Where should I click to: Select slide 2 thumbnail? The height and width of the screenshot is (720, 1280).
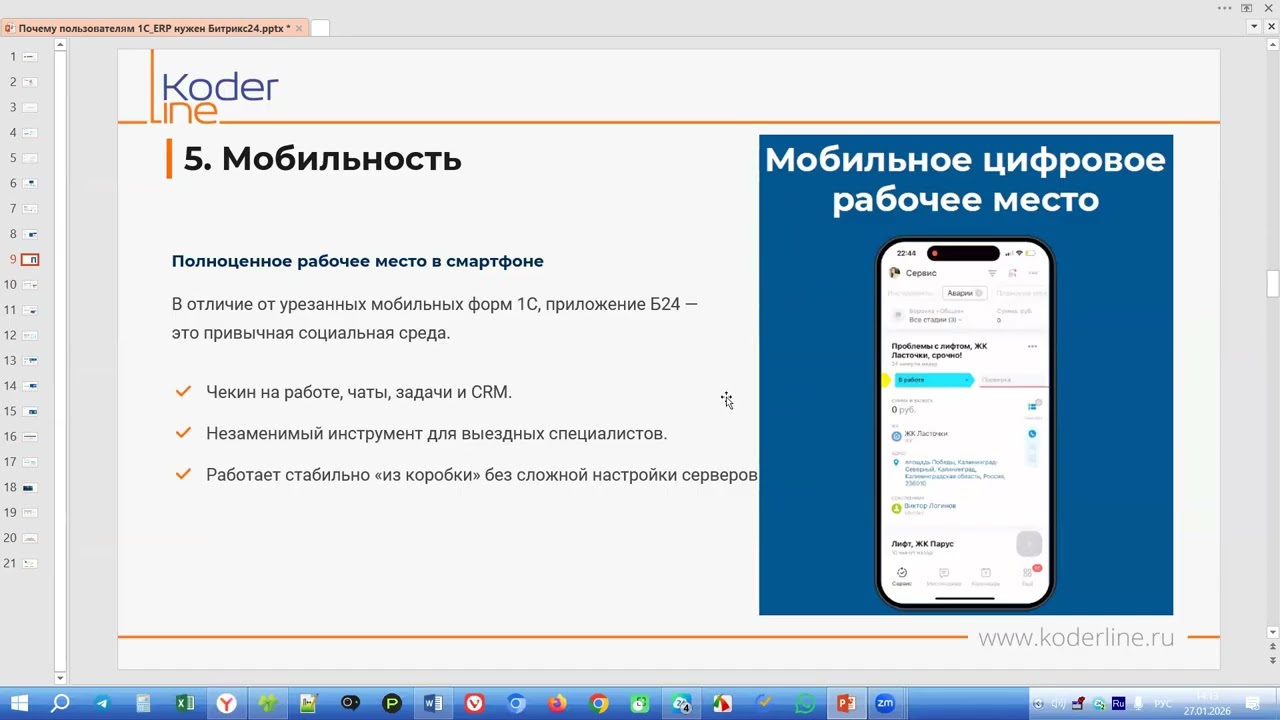tap(30, 82)
